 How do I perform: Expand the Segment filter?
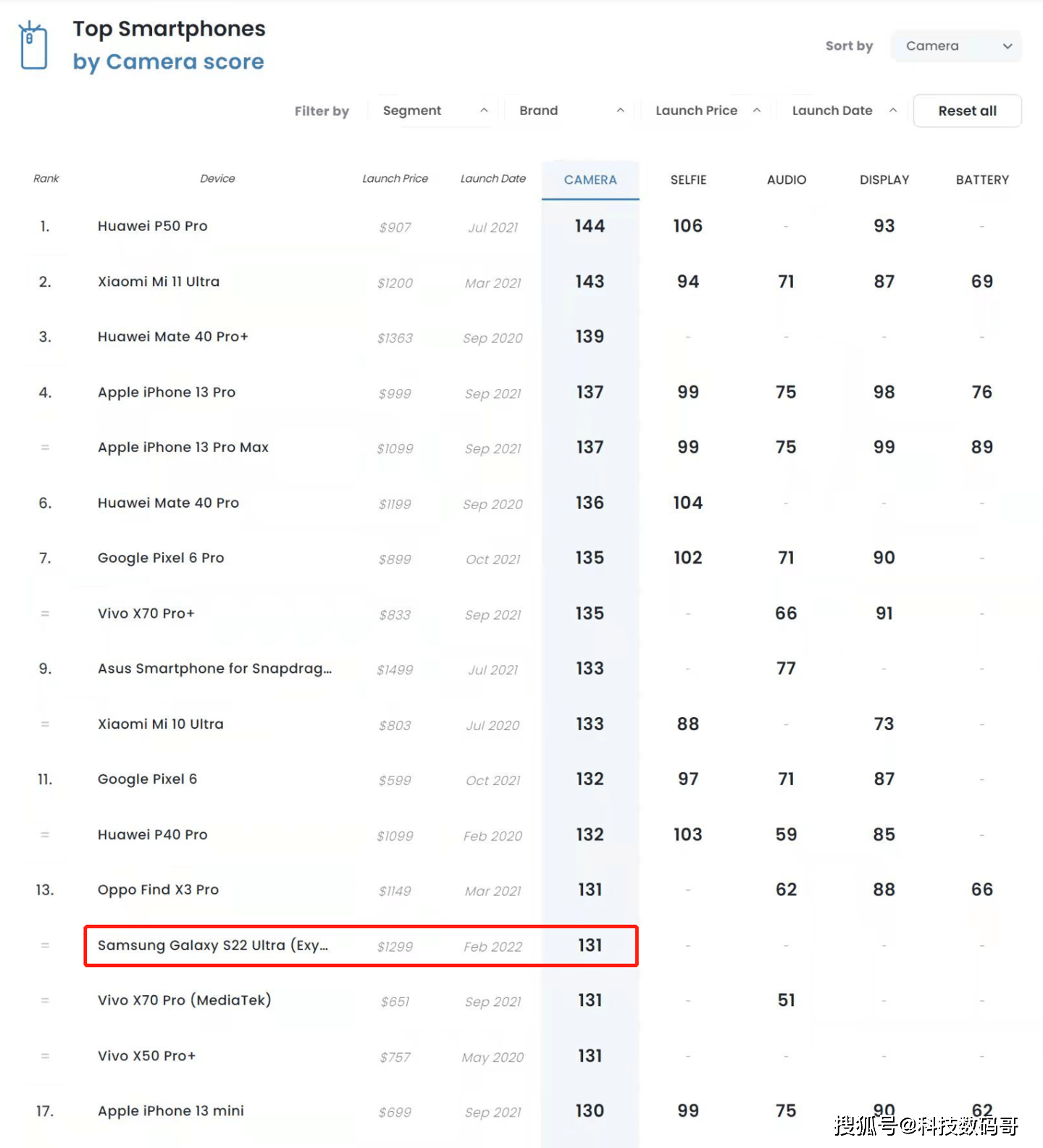click(435, 111)
